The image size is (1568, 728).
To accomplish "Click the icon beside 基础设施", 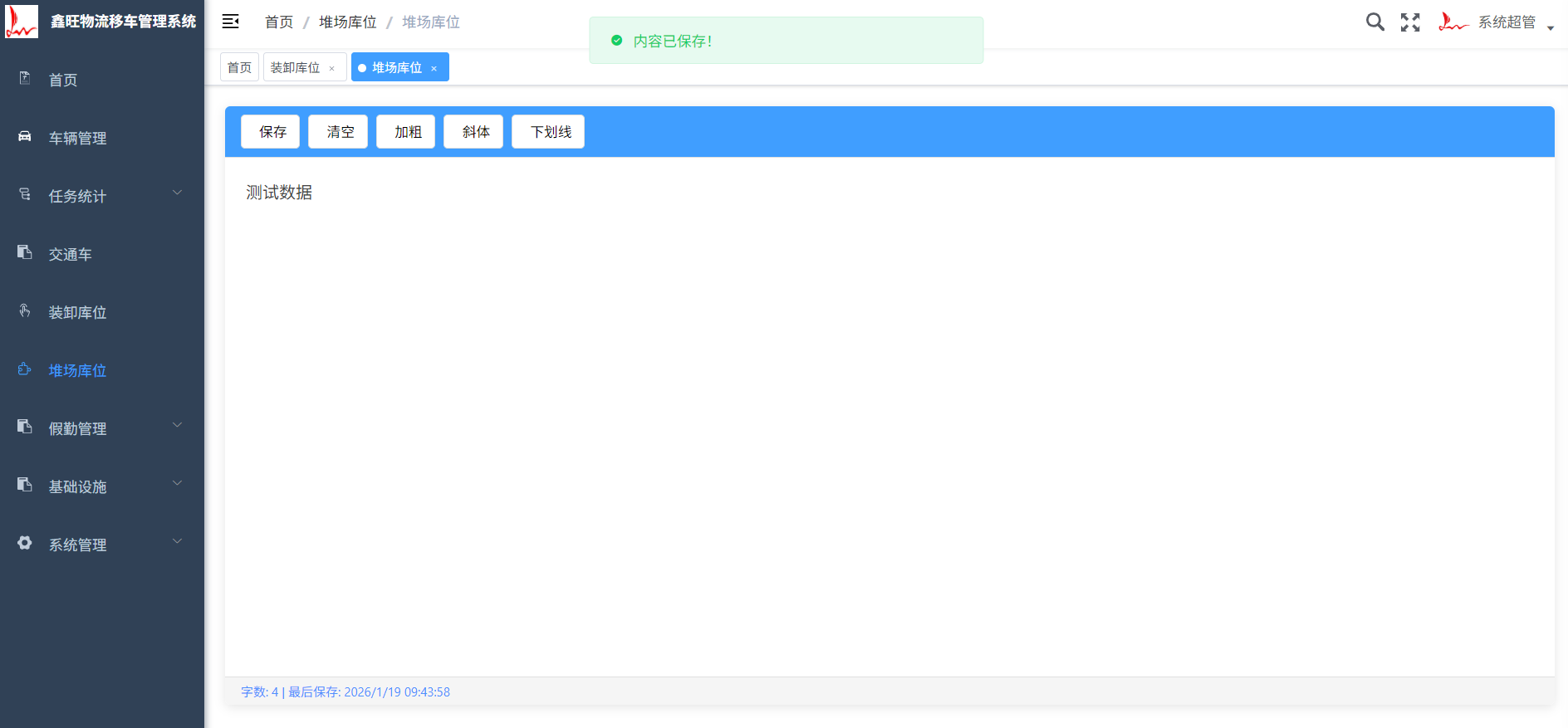I will (x=25, y=485).
